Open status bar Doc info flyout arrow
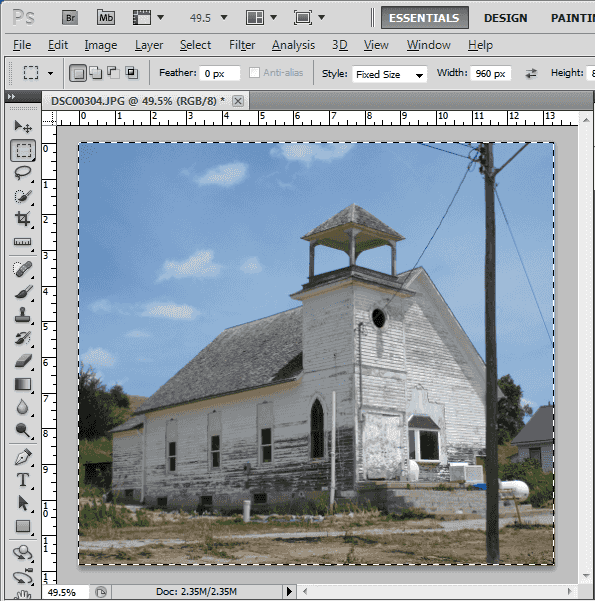 pos(289,592)
